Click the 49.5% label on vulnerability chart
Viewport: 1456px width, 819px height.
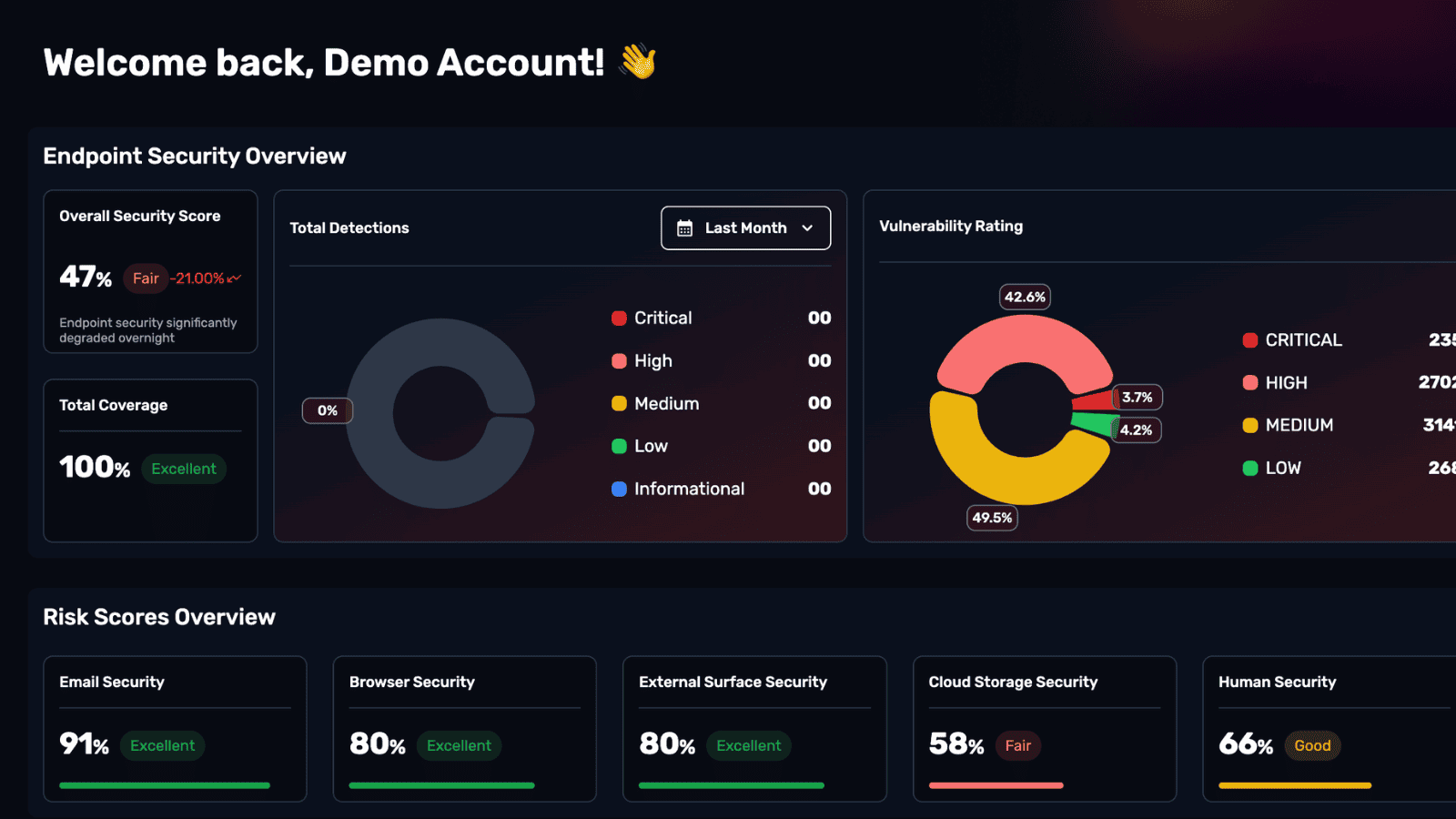(x=992, y=518)
